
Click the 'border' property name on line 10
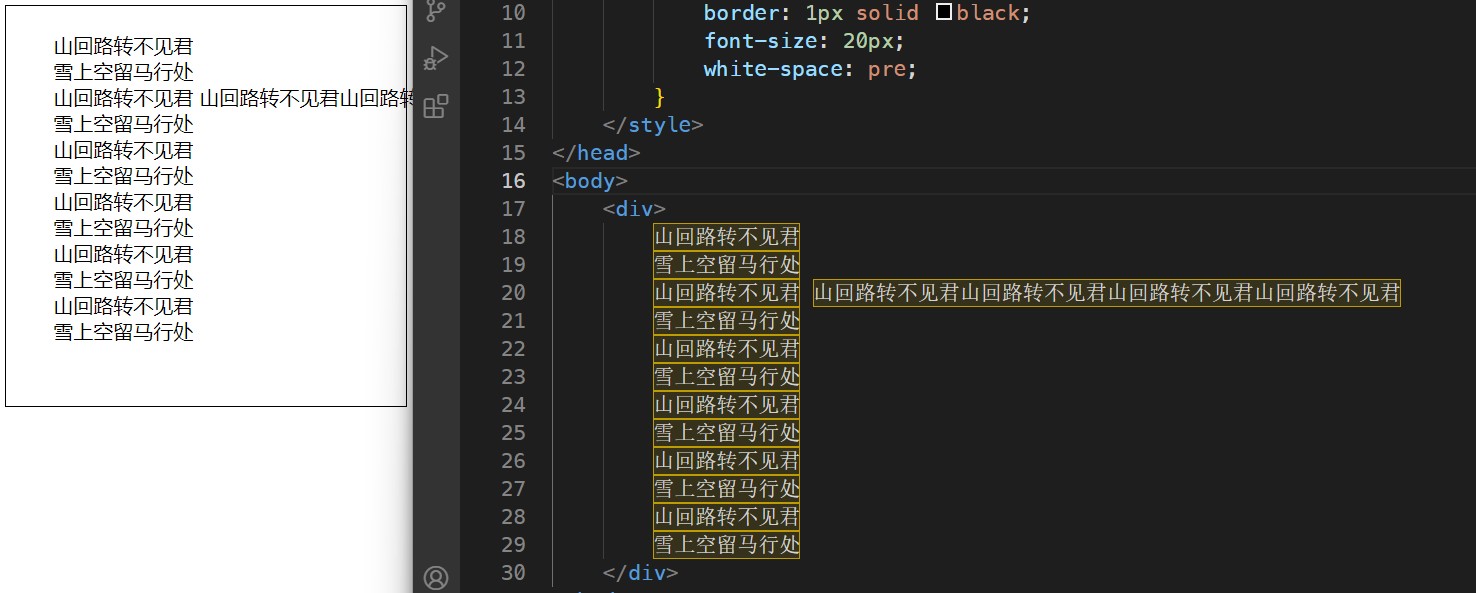[741, 13]
